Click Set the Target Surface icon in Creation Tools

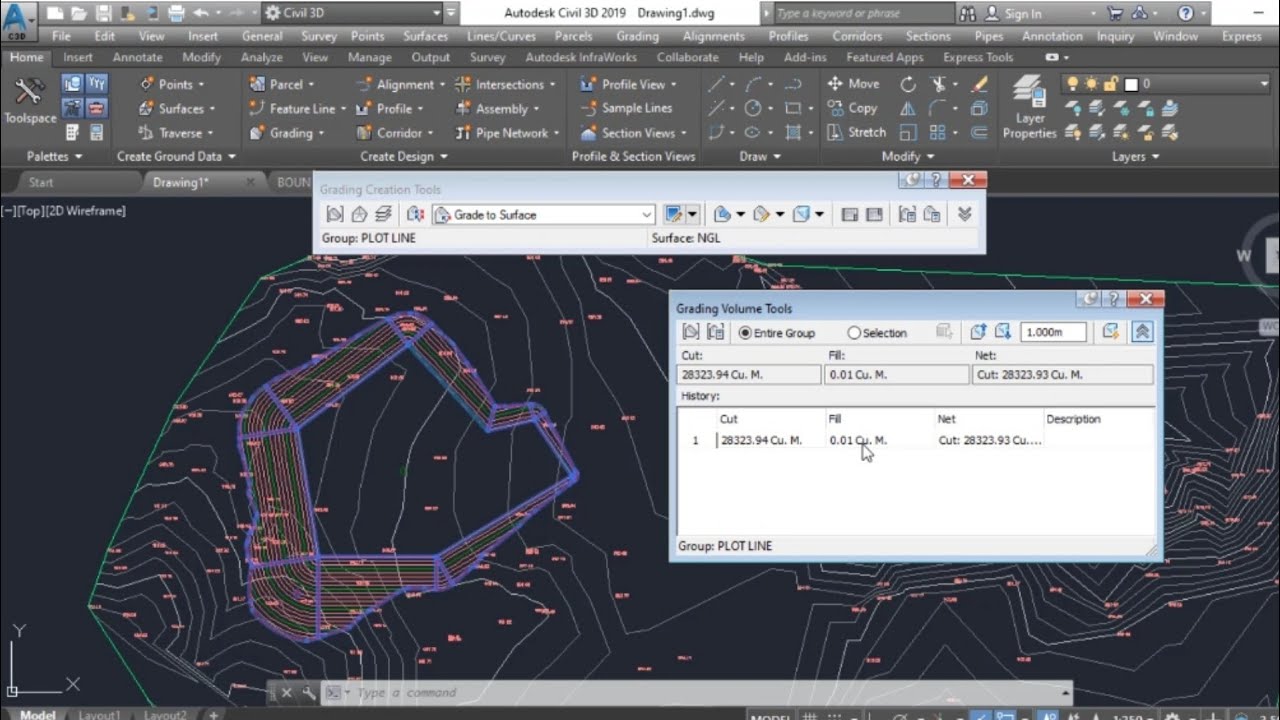[x=359, y=214]
